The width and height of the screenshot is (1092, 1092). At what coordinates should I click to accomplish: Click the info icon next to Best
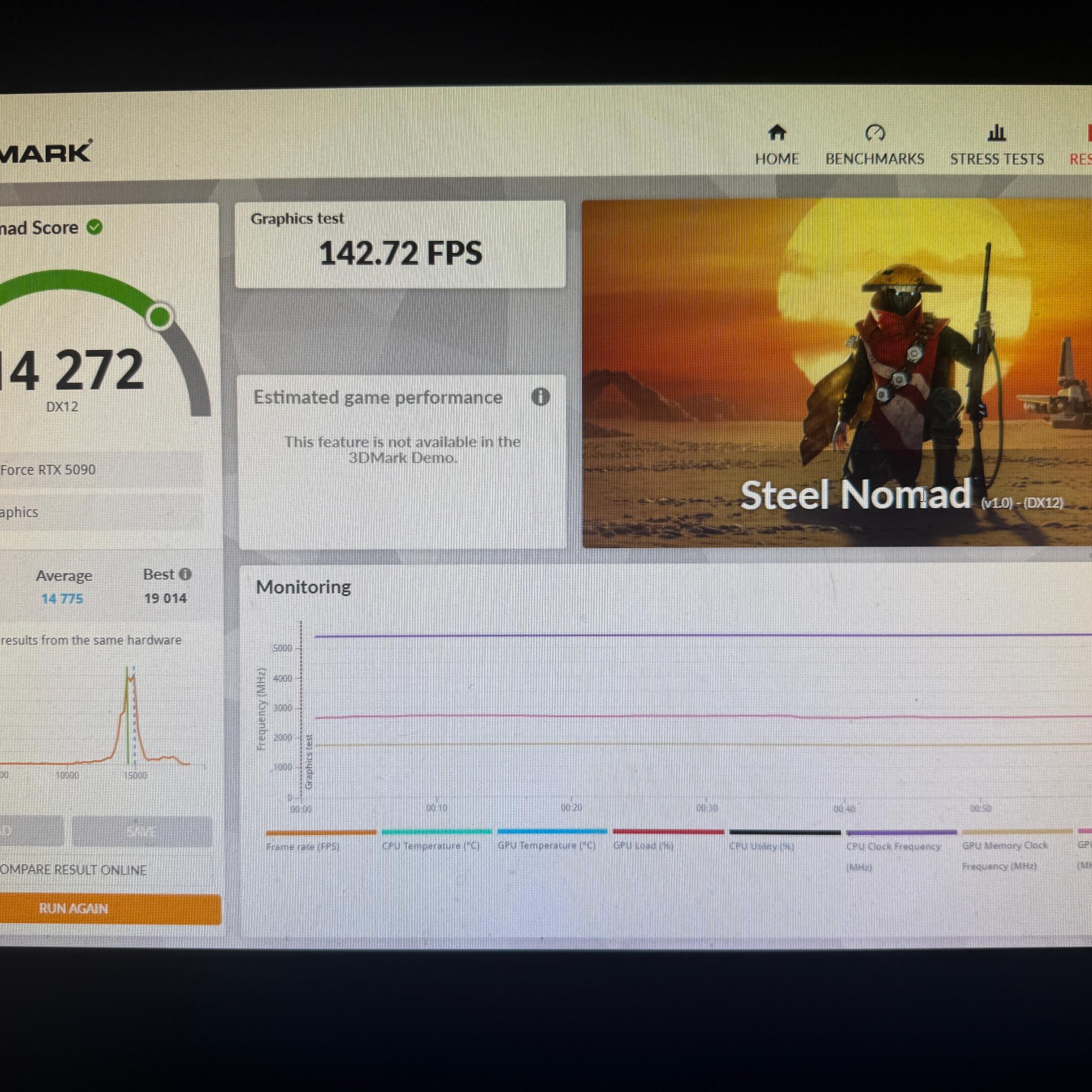tap(185, 574)
